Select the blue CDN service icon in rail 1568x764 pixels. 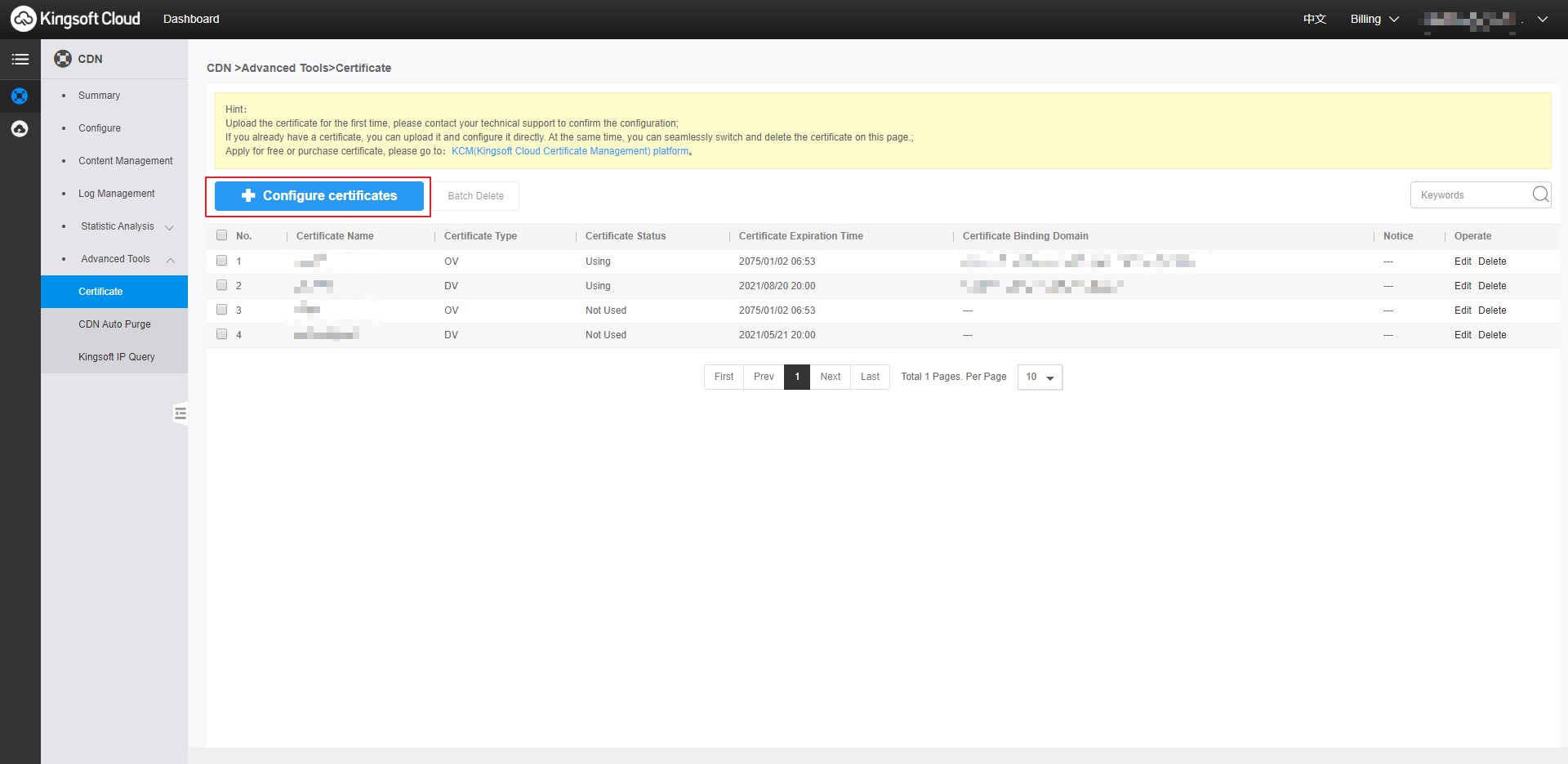click(x=20, y=96)
